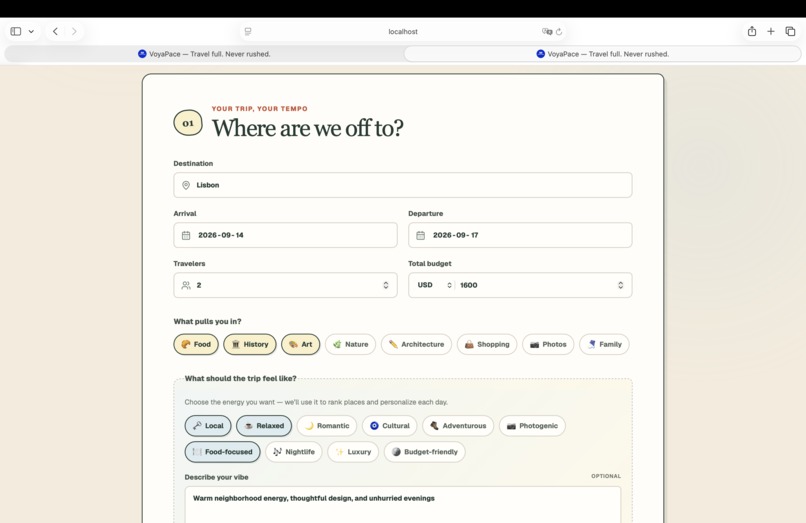This screenshot has width=806, height=523.
Task: Click the 'YOUR TRIP, YOUR TEMPO' label
Action: (x=260, y=109)
